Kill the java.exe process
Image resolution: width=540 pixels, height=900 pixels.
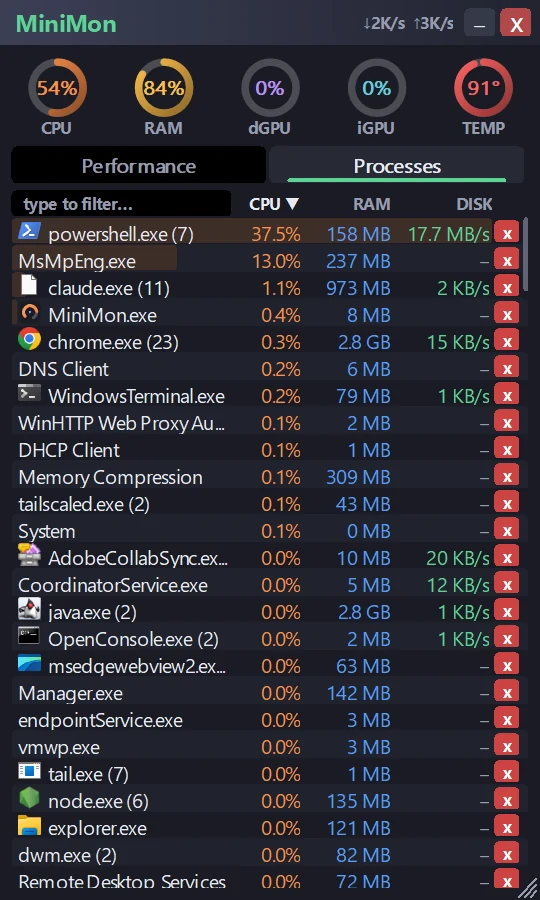(507, 612)
